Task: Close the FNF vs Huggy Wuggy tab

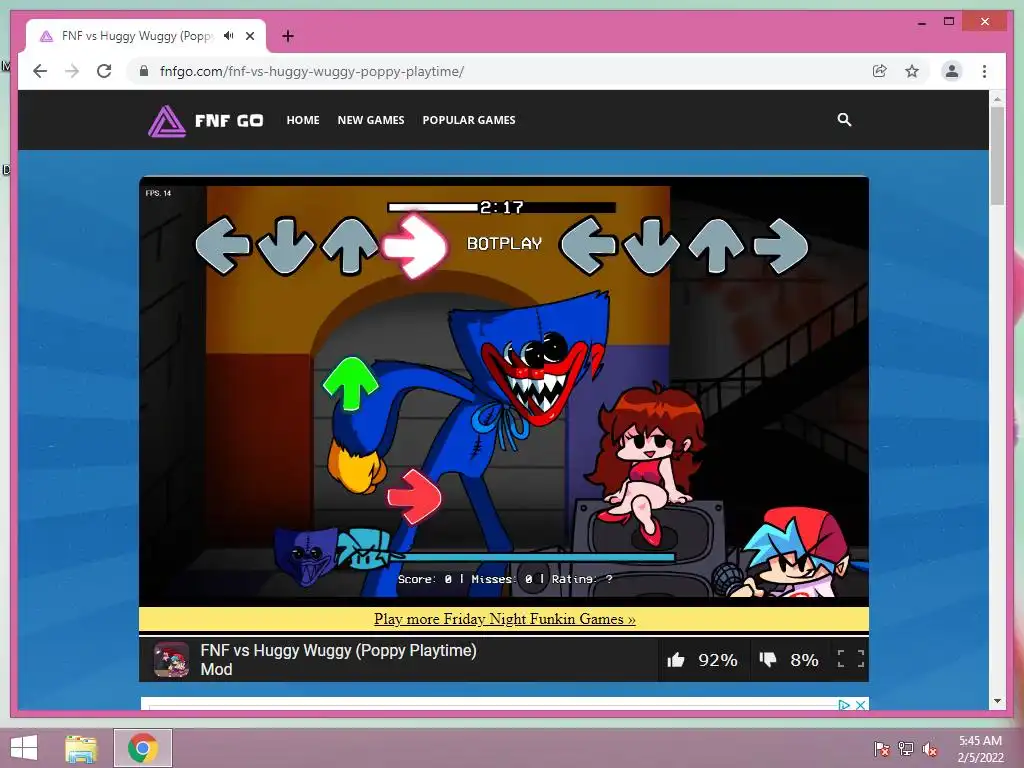Action: click(x=250, y=36)
